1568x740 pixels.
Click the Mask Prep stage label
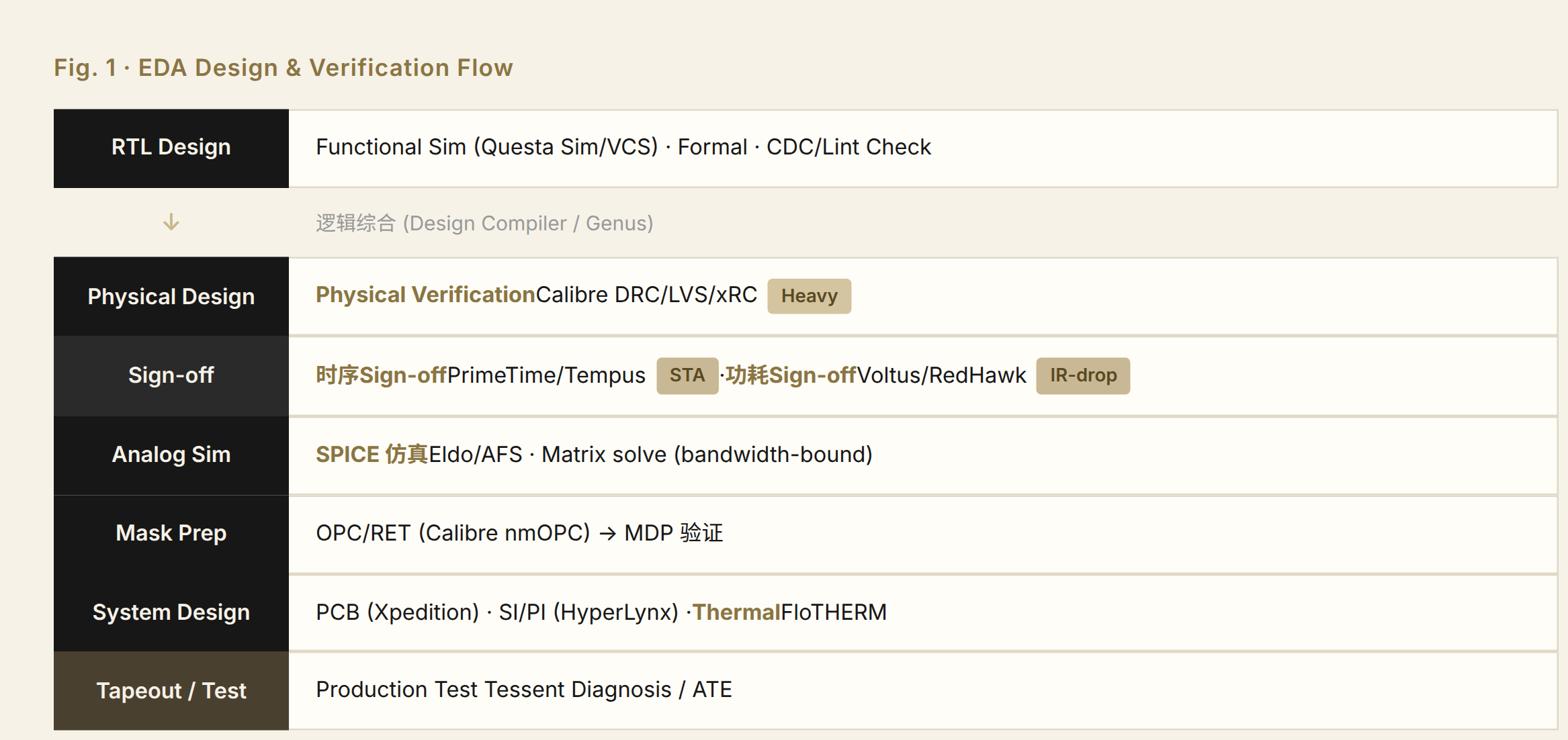[171, 533]
